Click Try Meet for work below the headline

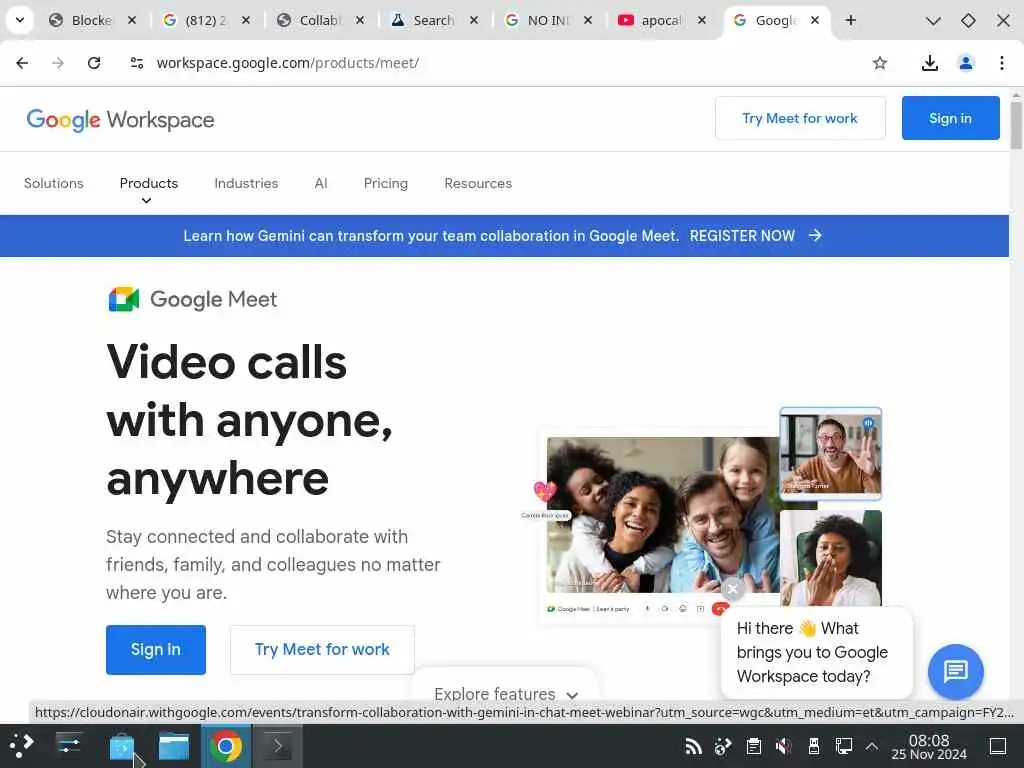pyautogui.click(x=322, y=649)
